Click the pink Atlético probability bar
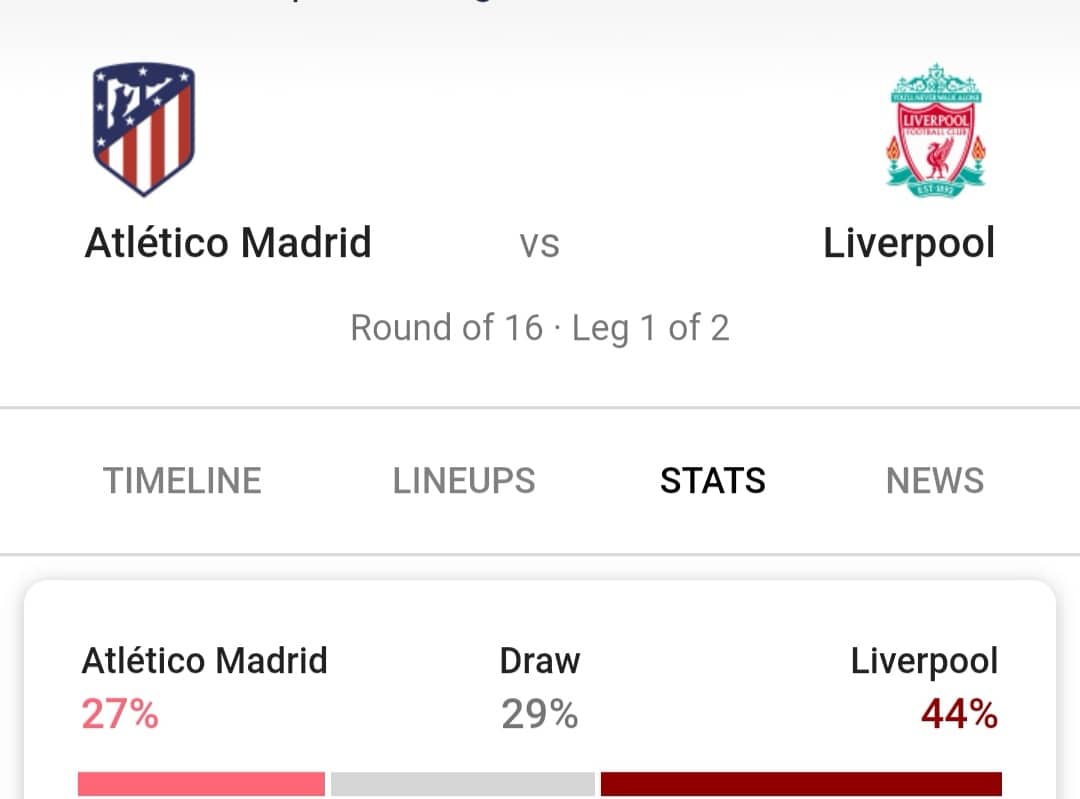Screen dimensions: 1080x799 (x=201, y=785)
